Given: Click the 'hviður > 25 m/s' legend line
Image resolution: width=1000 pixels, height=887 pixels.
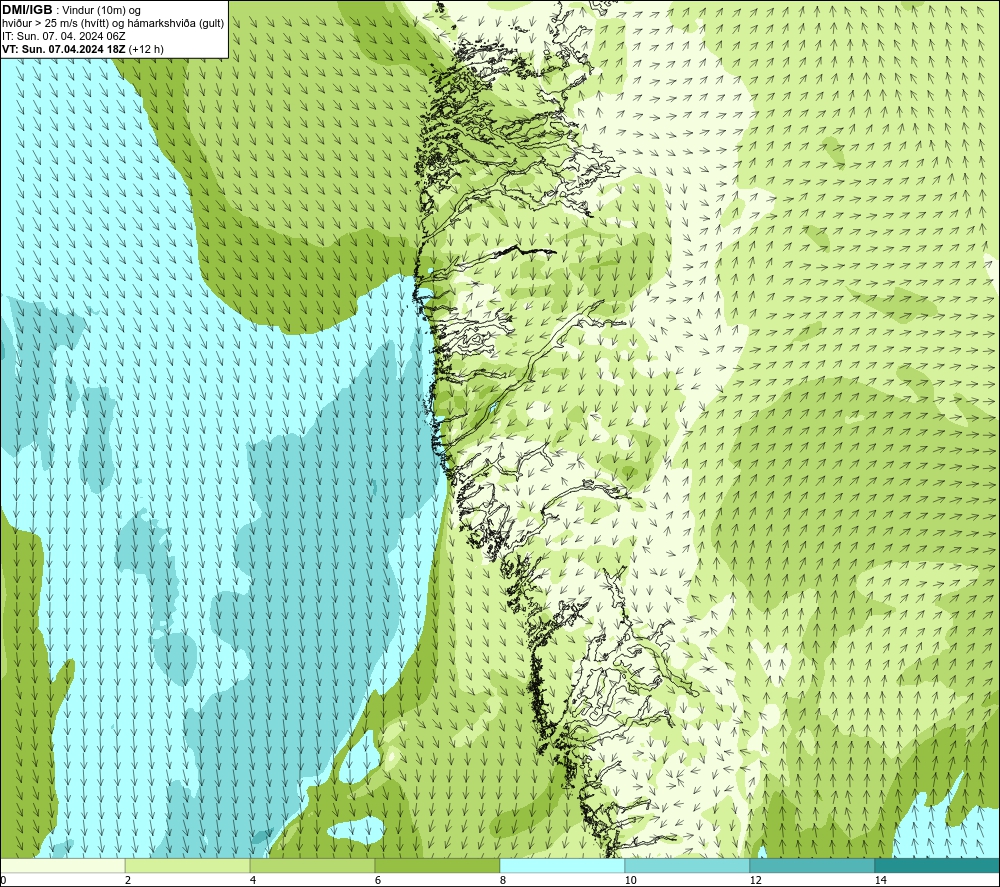Looking at the screenshot, I should point(112,24).
